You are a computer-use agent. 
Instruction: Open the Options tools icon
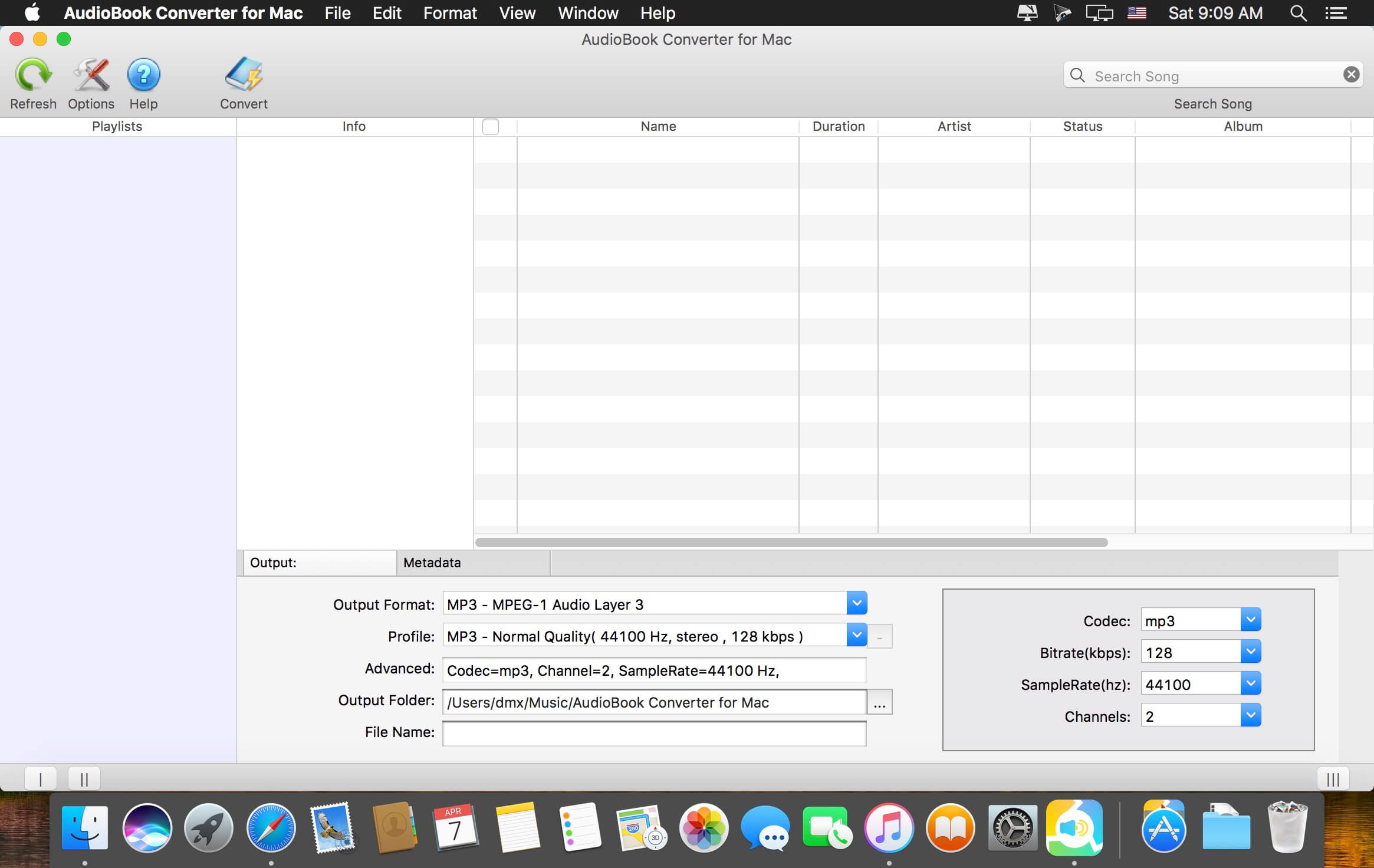pos(91,75)
